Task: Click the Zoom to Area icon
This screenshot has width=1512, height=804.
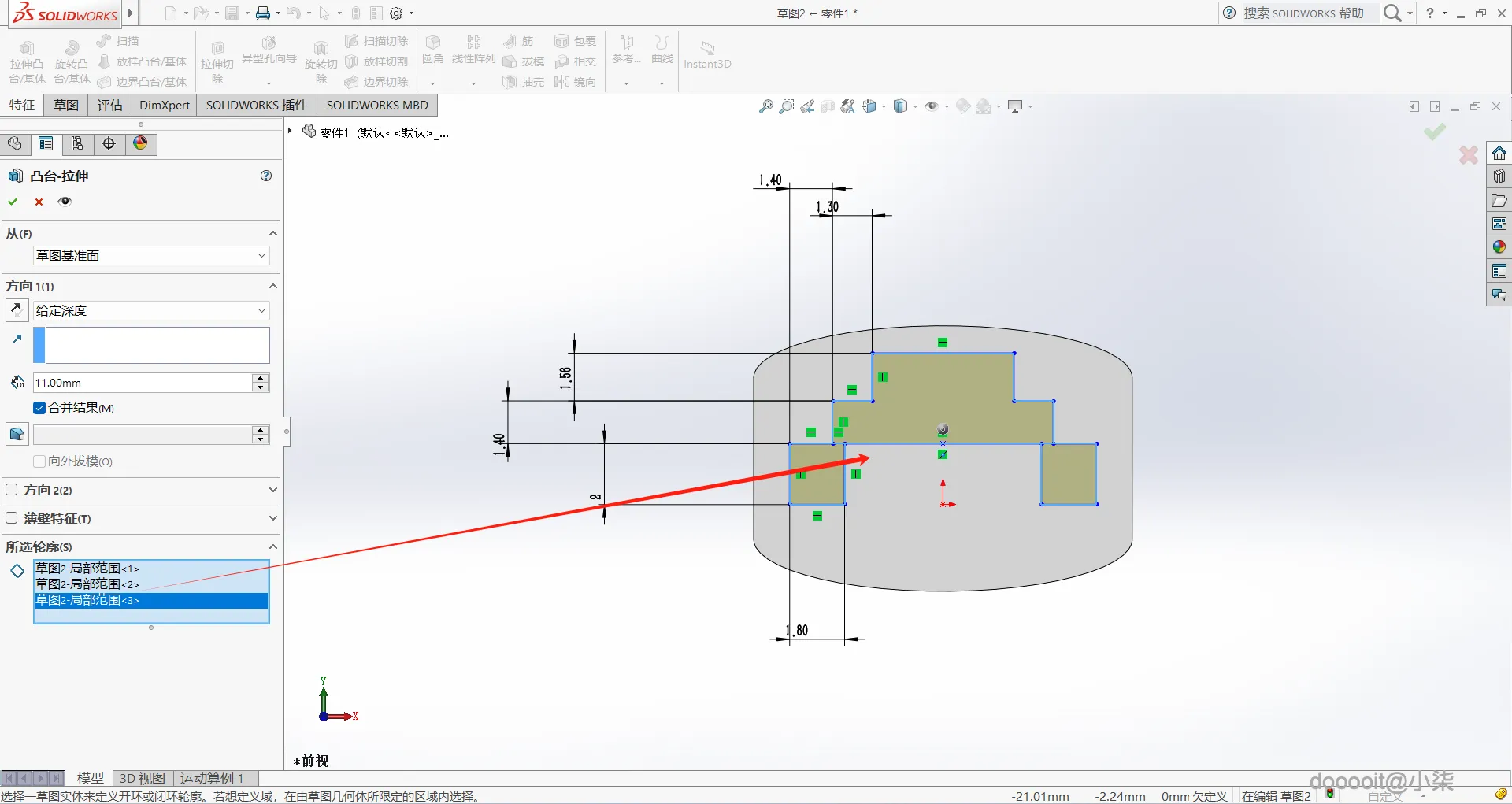Action: point(786,106)
